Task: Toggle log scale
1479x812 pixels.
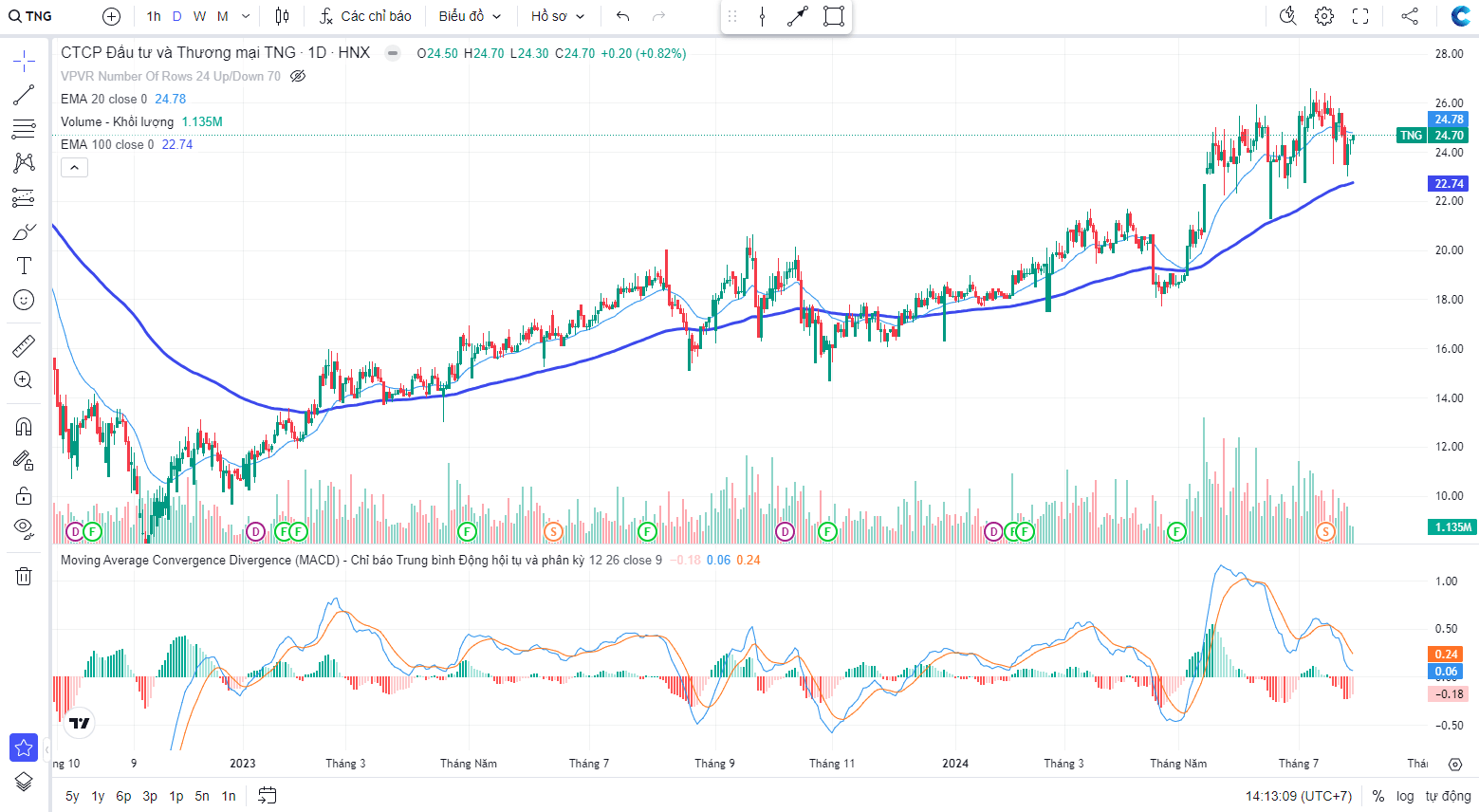Action: 1405,796
